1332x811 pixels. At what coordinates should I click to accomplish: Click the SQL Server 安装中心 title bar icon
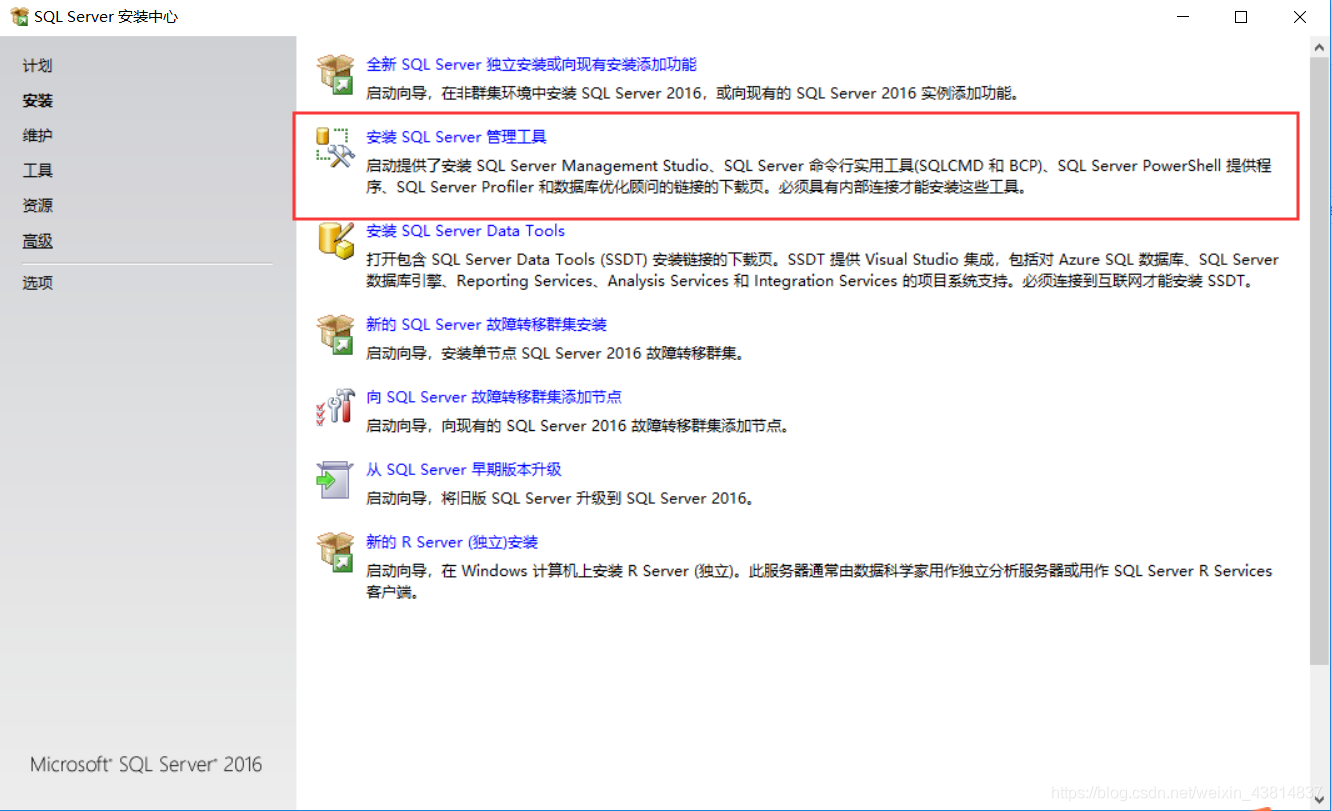point(19,17)
